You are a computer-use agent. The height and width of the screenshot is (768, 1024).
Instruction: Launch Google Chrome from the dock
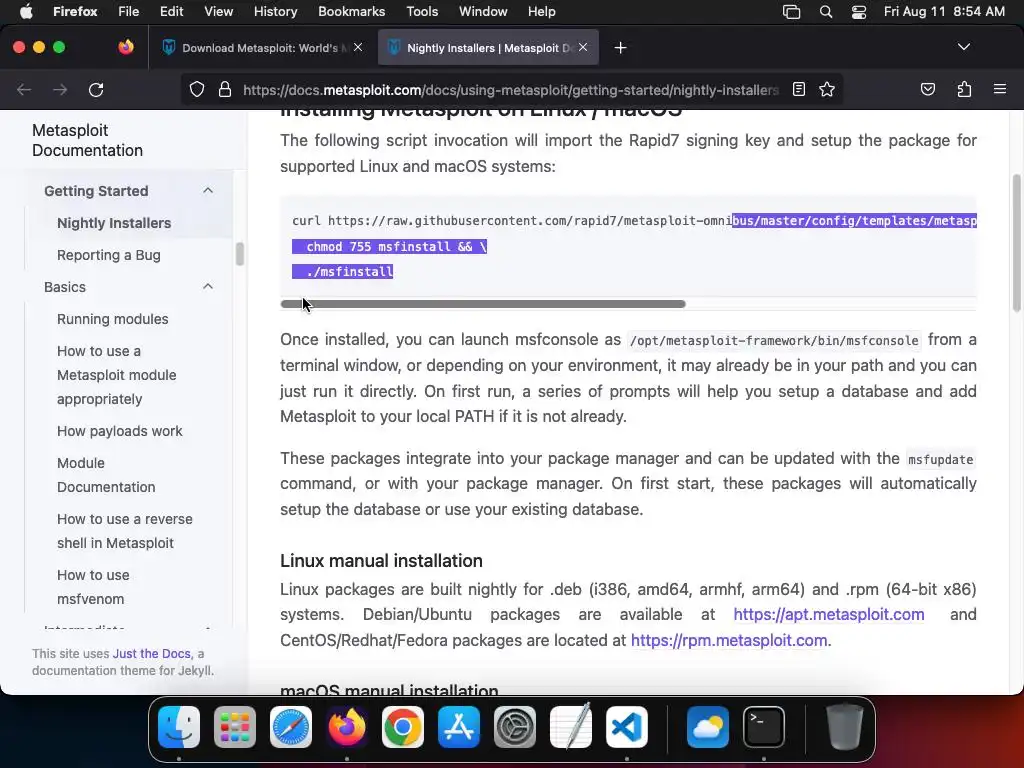[x=403, y=727]
